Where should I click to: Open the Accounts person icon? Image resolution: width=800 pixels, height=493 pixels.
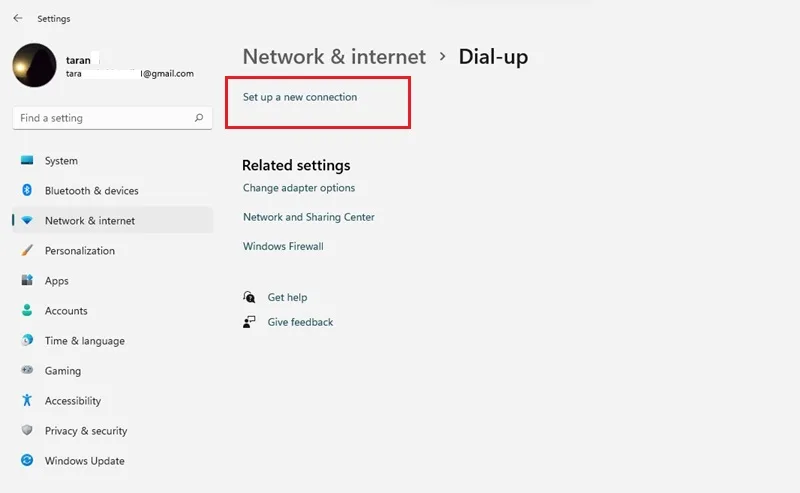coord(27,310)
